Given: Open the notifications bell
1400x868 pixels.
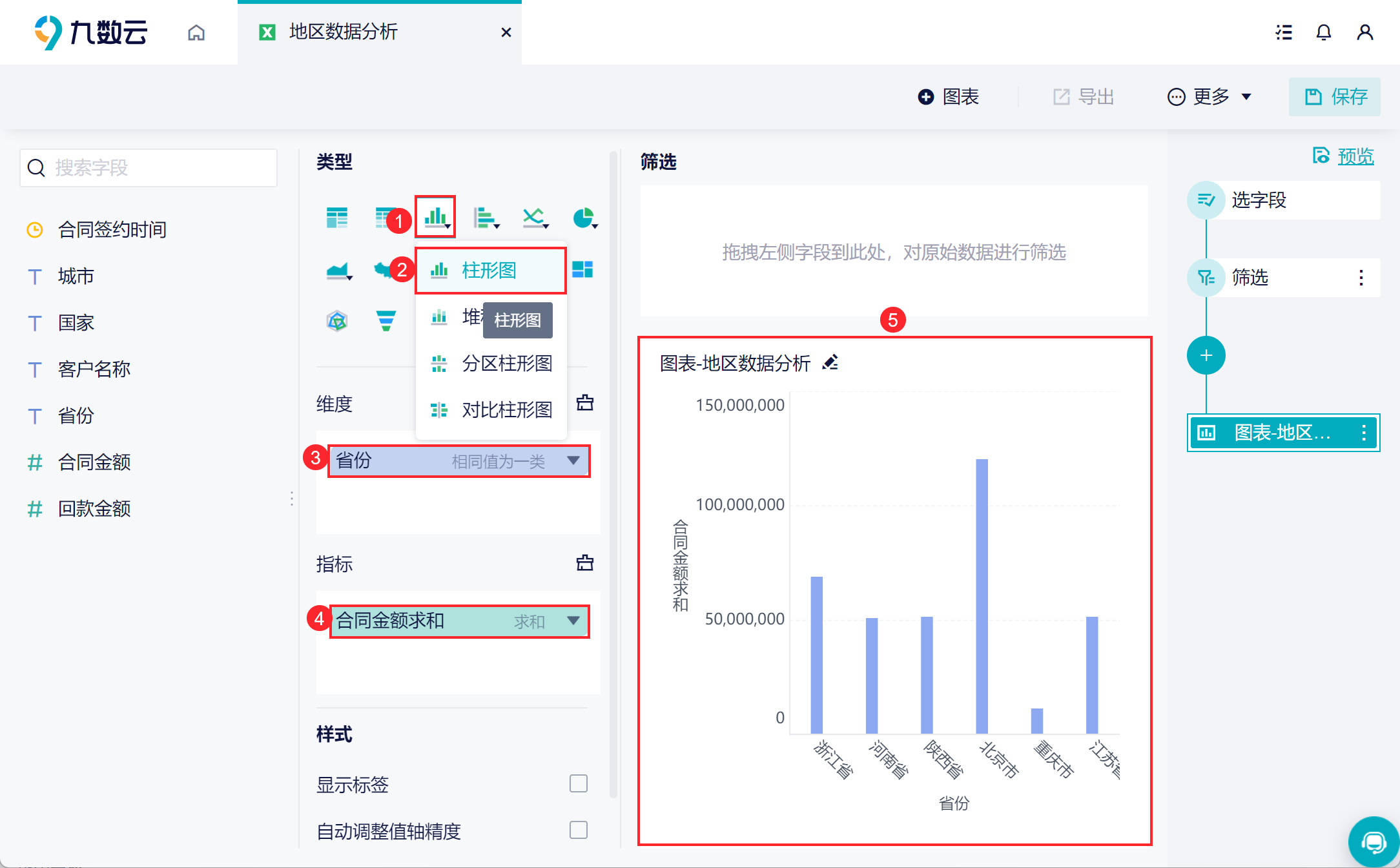Looking at the screenshot, I should [1323, 32].
